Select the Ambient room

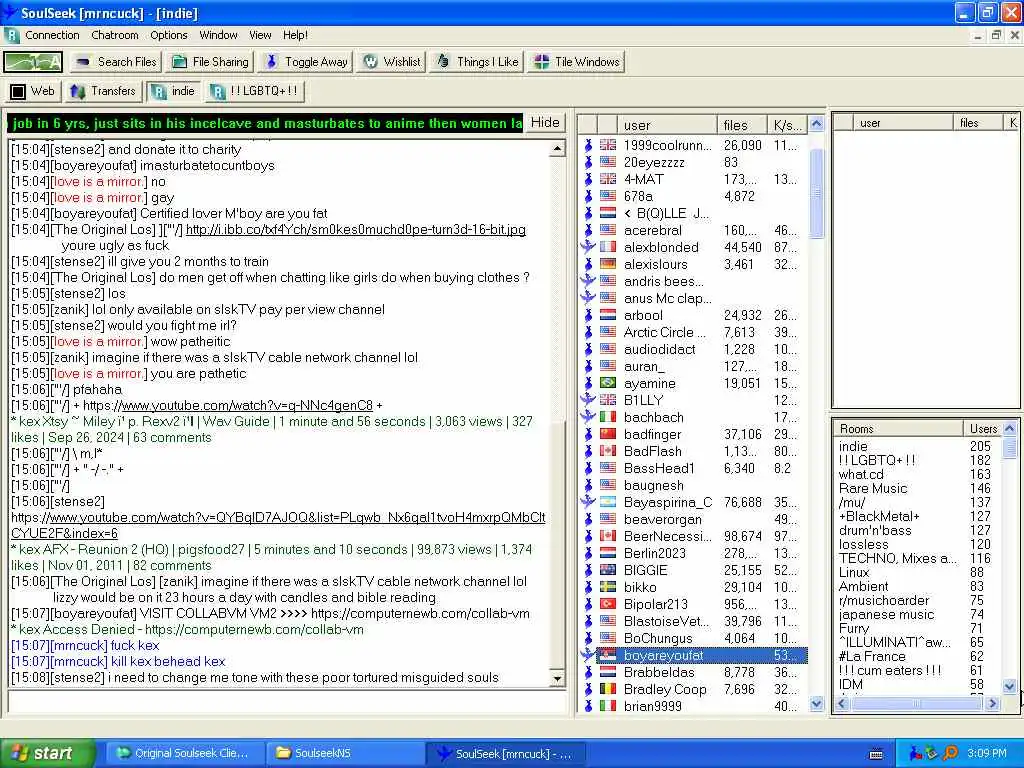click(x=917, y=586)
